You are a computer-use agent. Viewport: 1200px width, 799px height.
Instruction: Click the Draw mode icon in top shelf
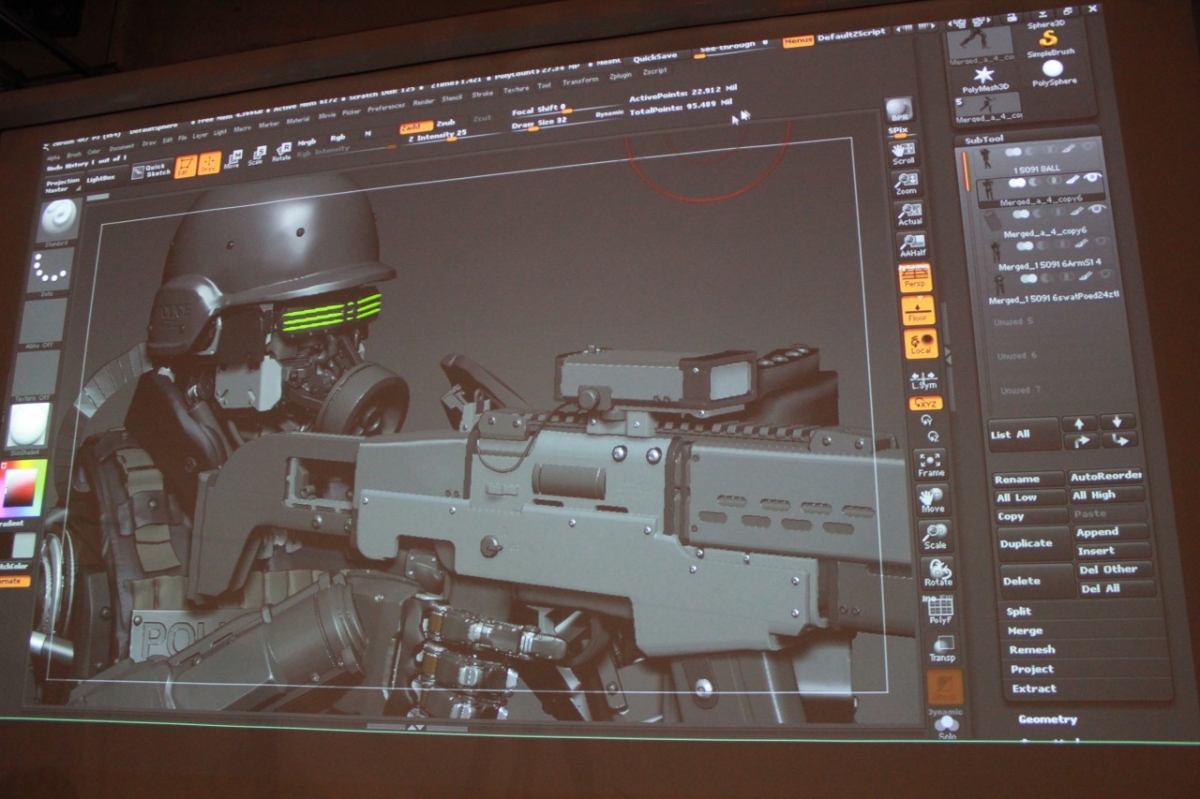[x=210, y=163]
